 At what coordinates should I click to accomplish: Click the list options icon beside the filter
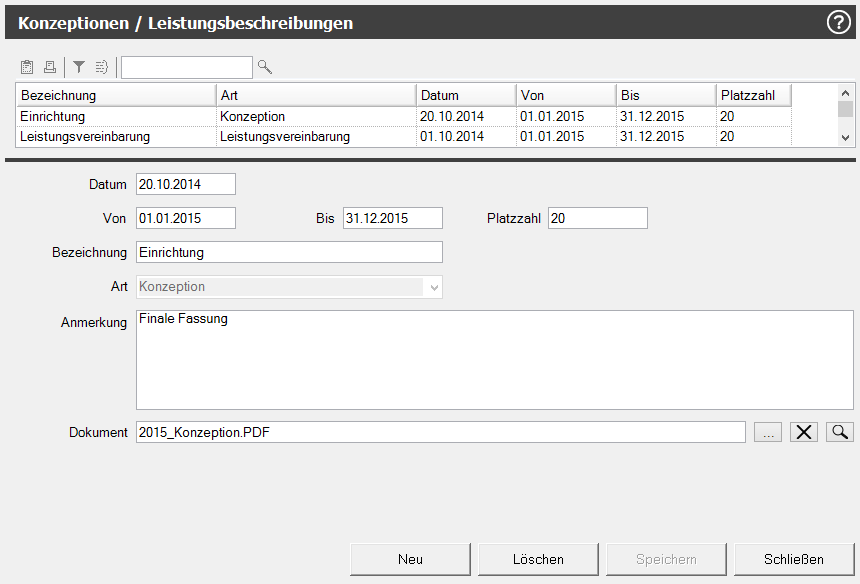tap(102, 67)
